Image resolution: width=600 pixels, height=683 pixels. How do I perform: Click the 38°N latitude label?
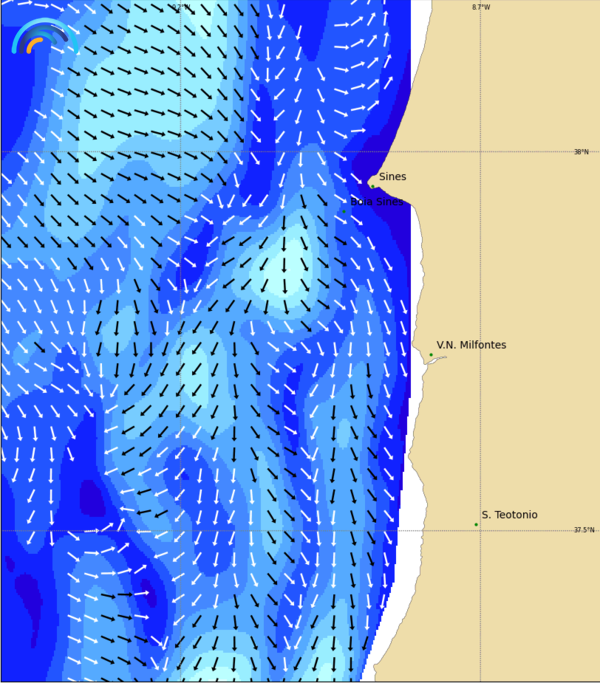581,152
